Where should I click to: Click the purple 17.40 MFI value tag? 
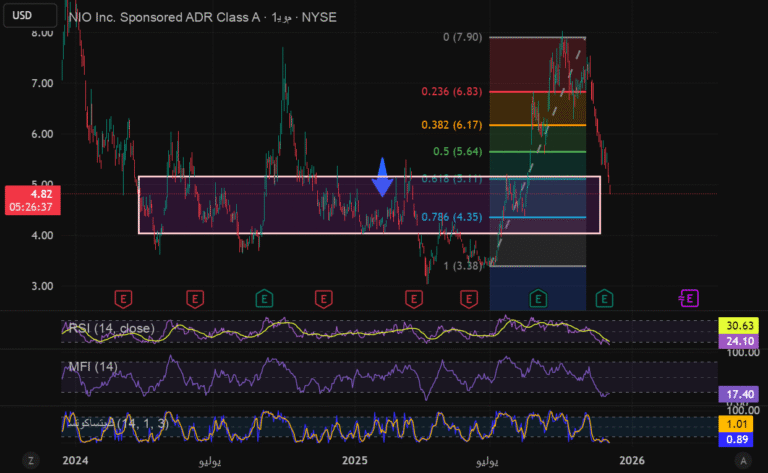(x=737, y=395)
